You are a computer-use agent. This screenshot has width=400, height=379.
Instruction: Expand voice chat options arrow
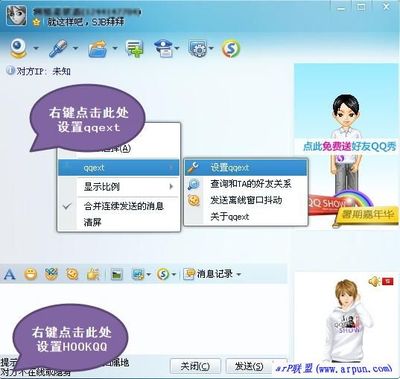pos(75,48)
